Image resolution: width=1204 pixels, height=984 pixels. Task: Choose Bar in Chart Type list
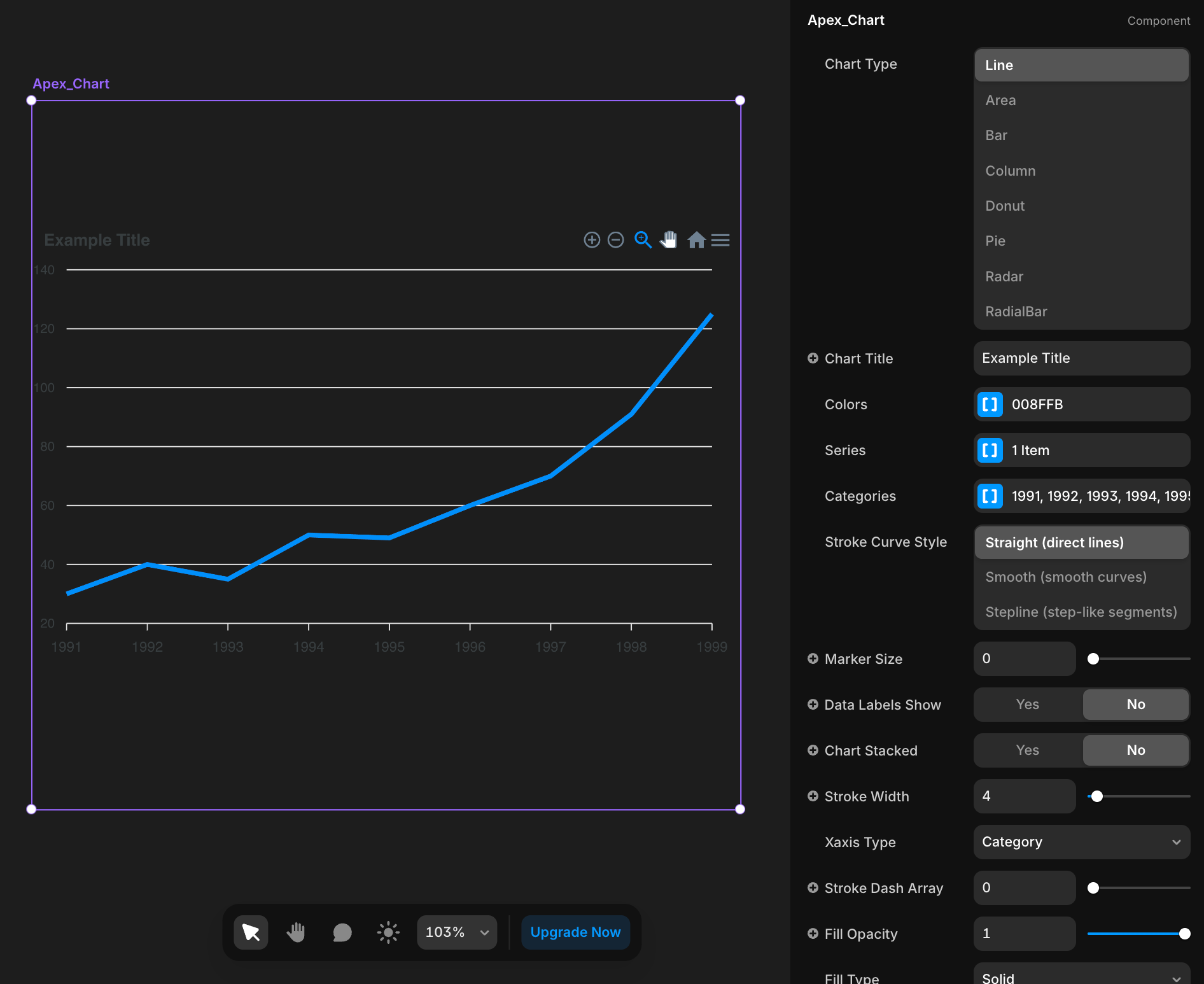pyautogui.click(x=996, y=136)
